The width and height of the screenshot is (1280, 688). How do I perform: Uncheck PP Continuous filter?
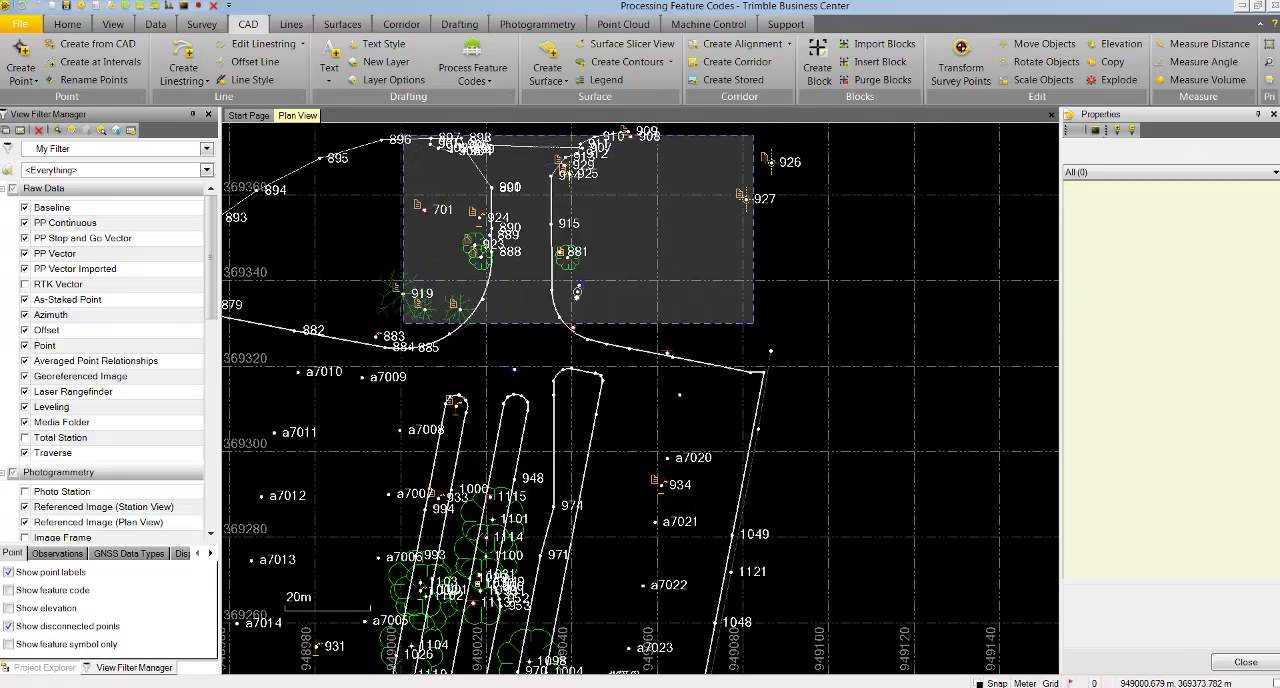tap(25, 223)
